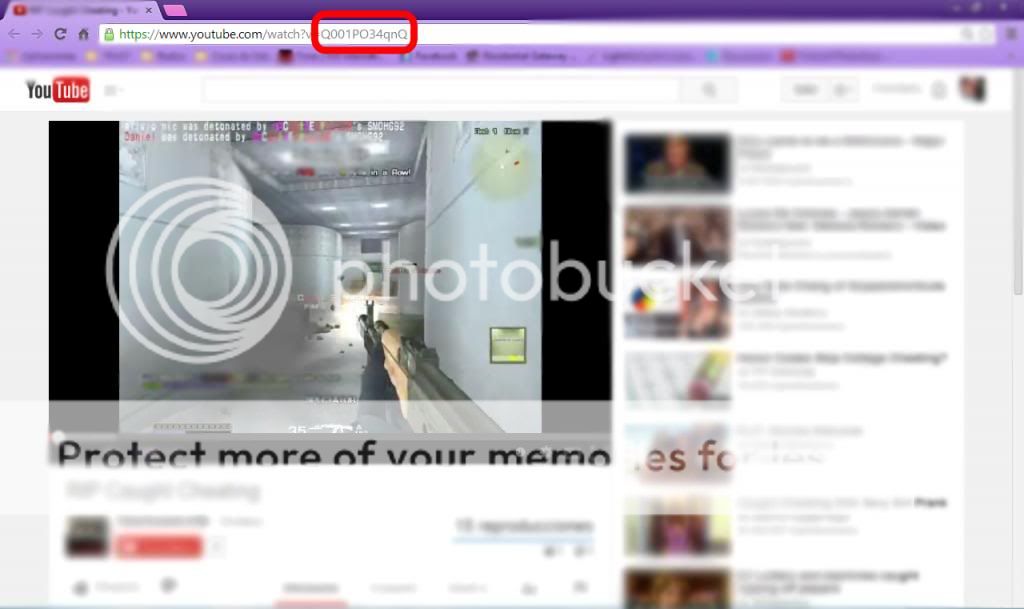Open the related video with the podium speaker thumbnail
The height and width of the screenshot is (609, 1024).
tap(677, 163)
